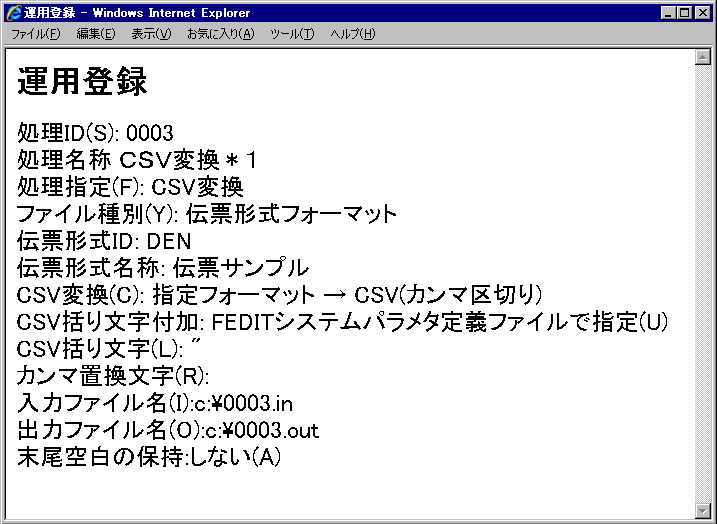Open the お気に入り(A) menu
Screen dimensions: 717x524
point(220,34)
